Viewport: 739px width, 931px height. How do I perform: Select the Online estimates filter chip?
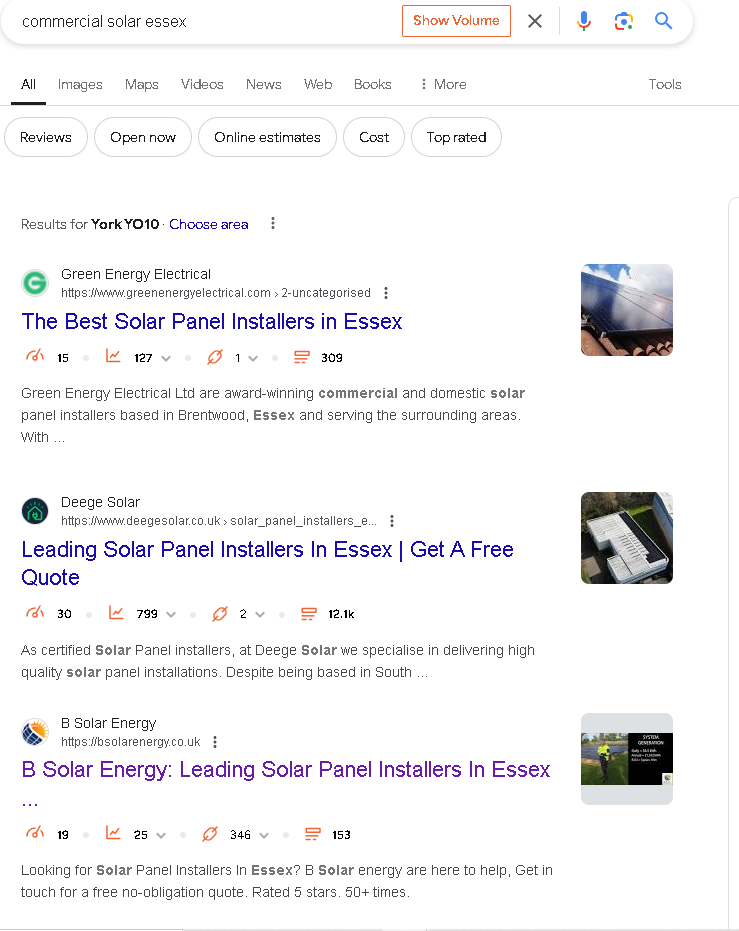(x=267, y=137)
